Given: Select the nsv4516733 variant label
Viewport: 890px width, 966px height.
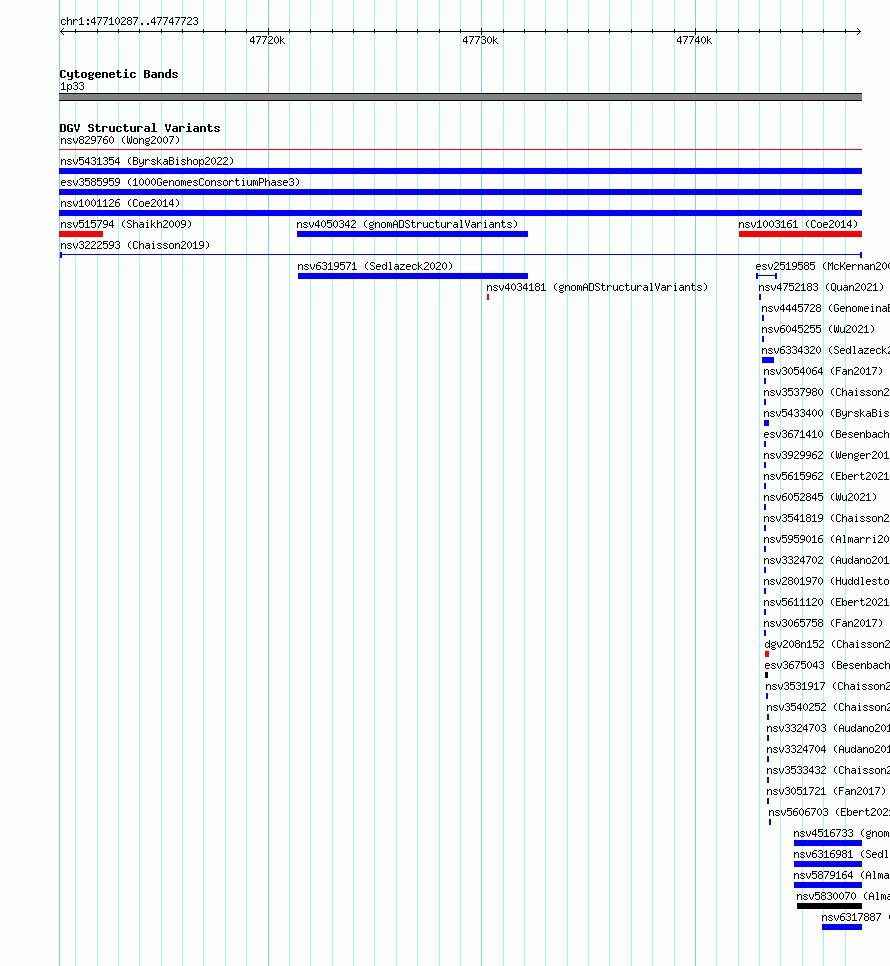Looking at the screenshot, I should pos(841,833).
